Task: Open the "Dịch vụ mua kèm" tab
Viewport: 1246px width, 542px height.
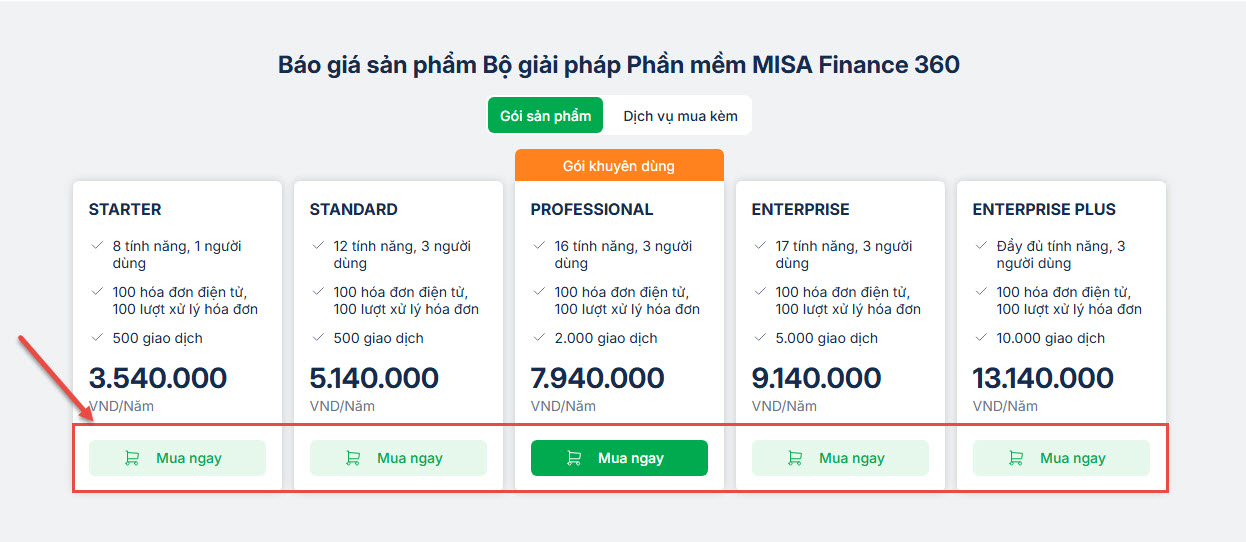Action: click(x=680, y=116)
